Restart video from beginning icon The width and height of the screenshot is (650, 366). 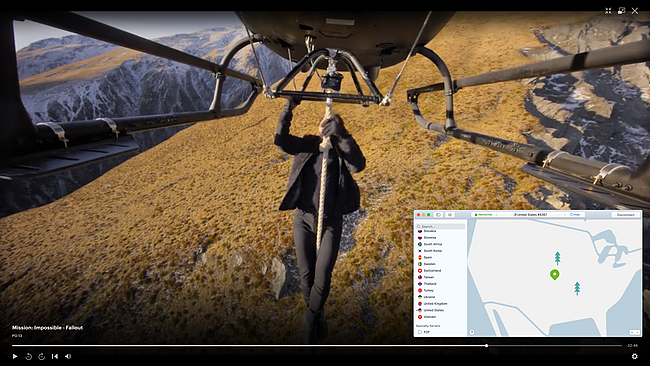tap(55, 356)
